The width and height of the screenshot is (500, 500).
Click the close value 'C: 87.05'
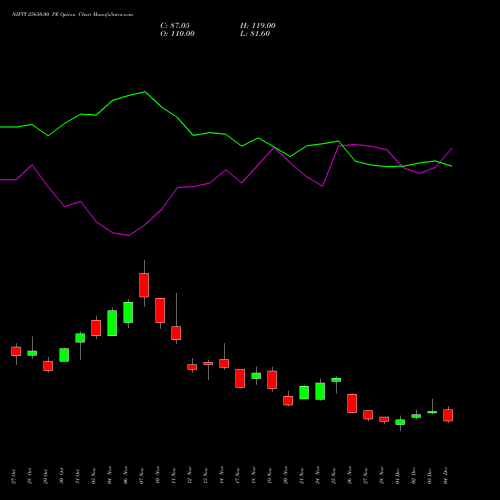click(175, 26)
